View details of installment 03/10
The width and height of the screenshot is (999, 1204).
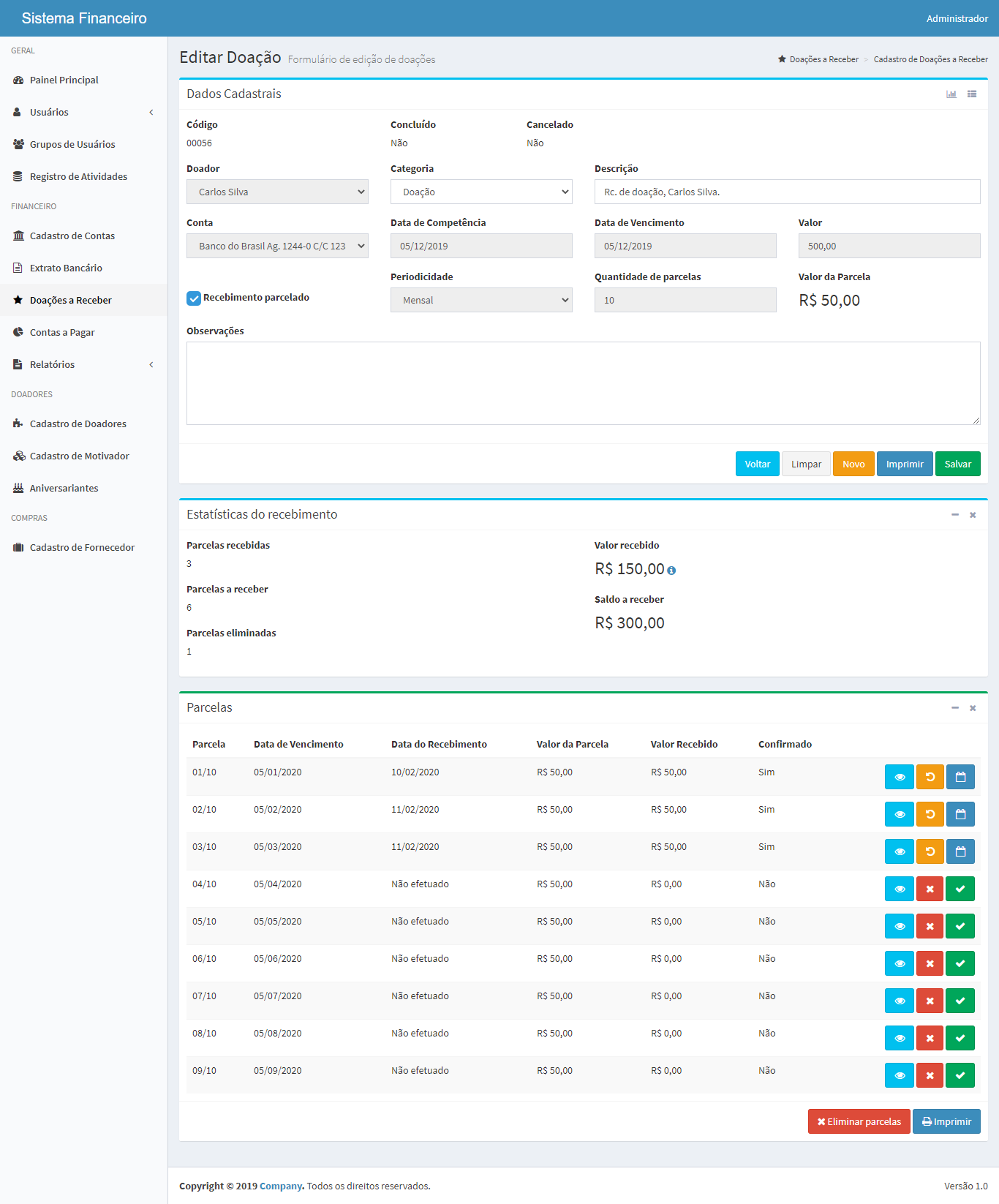click(x=899, y=851)
